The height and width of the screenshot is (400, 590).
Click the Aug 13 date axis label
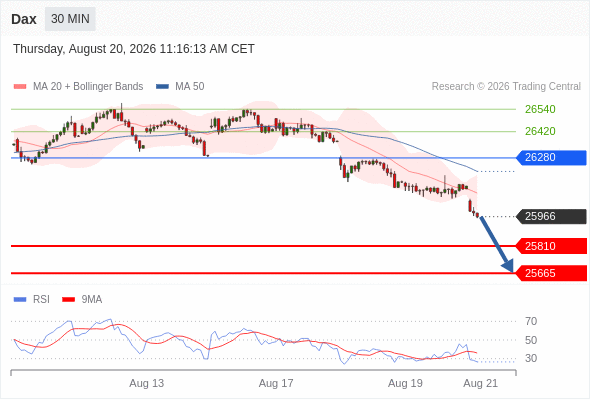coord(146,383)
